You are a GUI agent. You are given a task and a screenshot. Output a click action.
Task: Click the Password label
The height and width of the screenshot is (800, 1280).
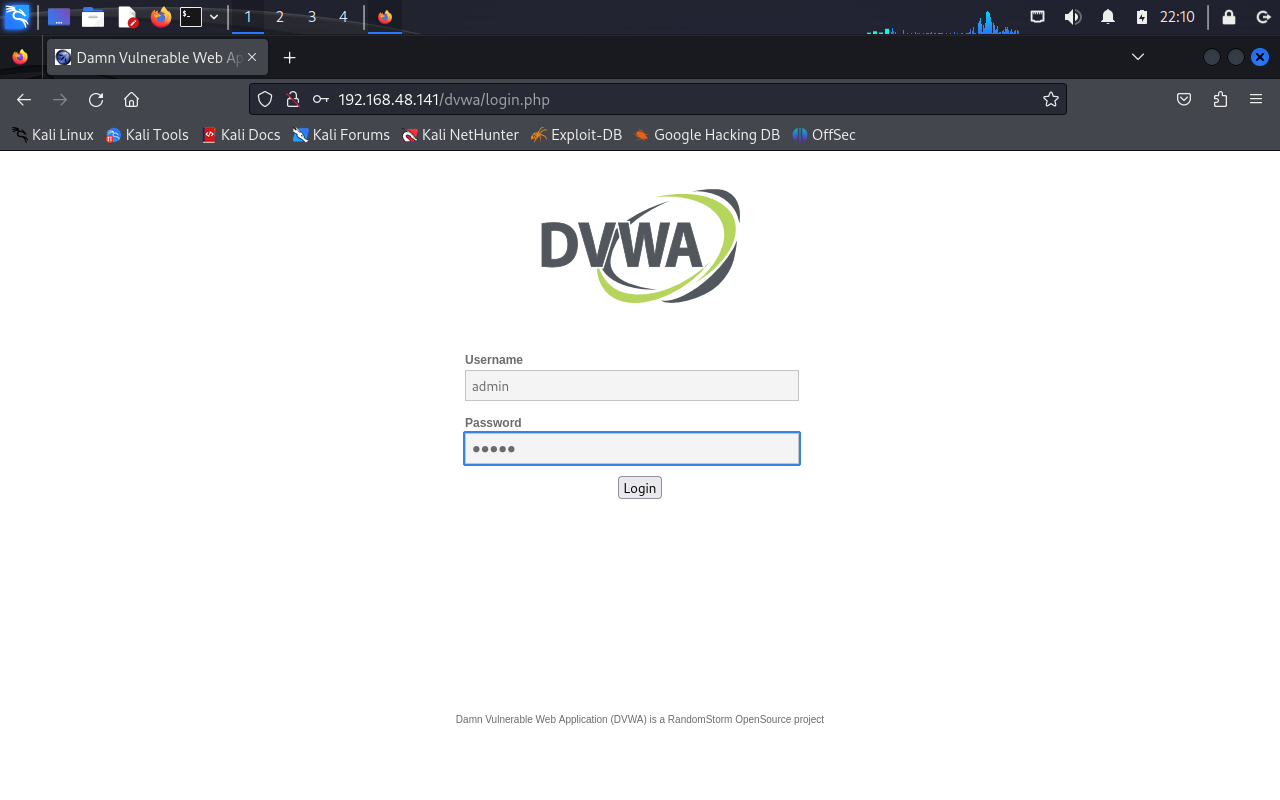pos(493,423)
